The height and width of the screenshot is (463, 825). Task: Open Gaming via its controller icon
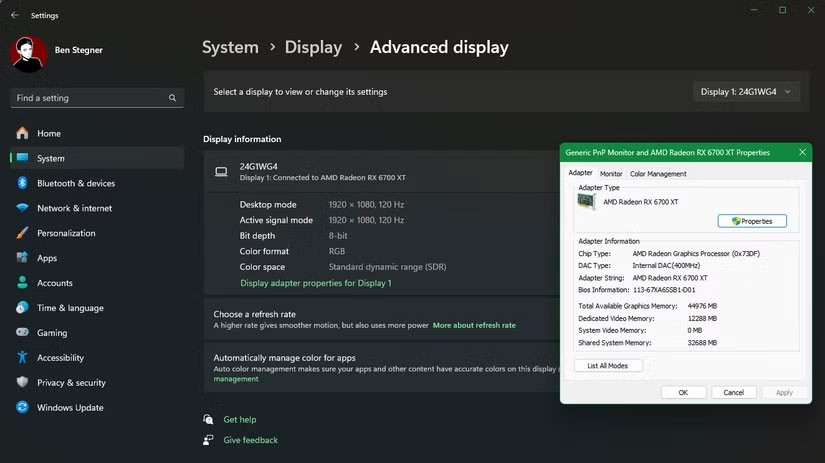22,333
